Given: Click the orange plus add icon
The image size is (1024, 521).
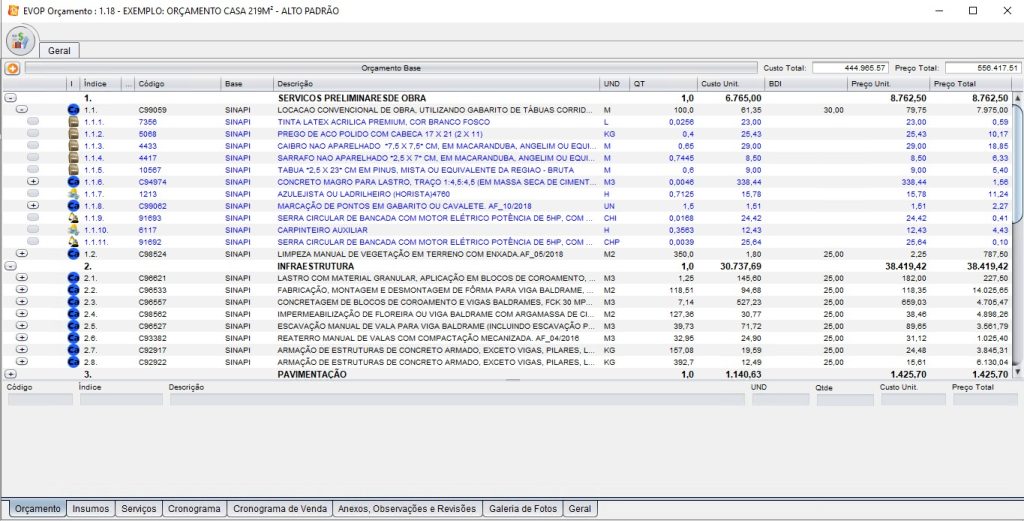Looking at the screenshot, I should (12, 69).
